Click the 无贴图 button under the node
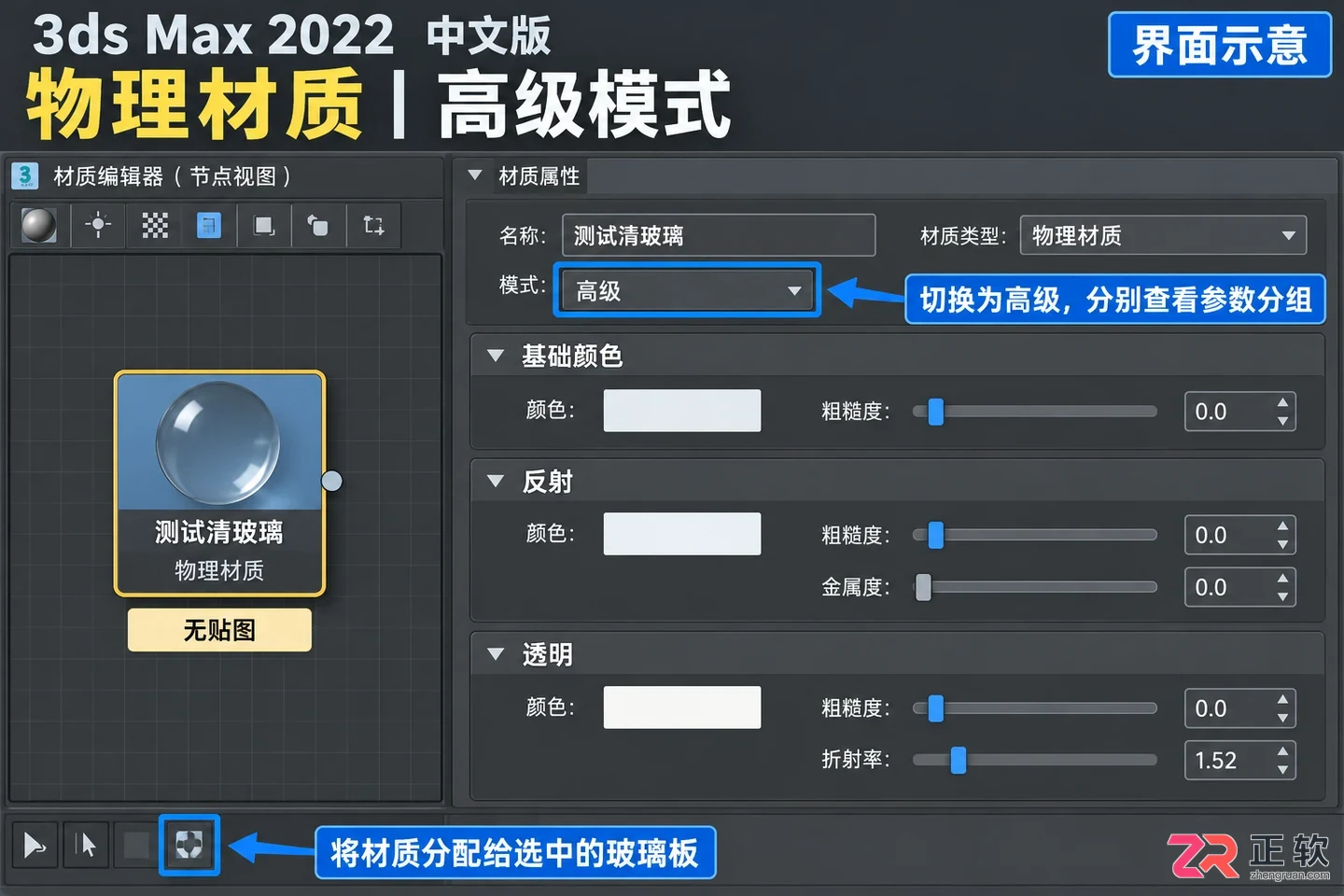The height and width of the screenshot is (896, 1344). tap(219, 630)
